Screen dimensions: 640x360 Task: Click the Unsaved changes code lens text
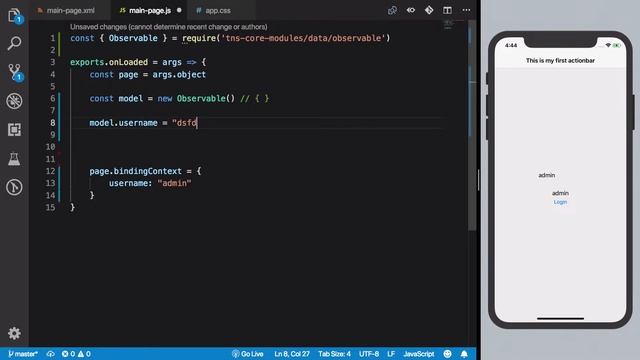point(169,27)
